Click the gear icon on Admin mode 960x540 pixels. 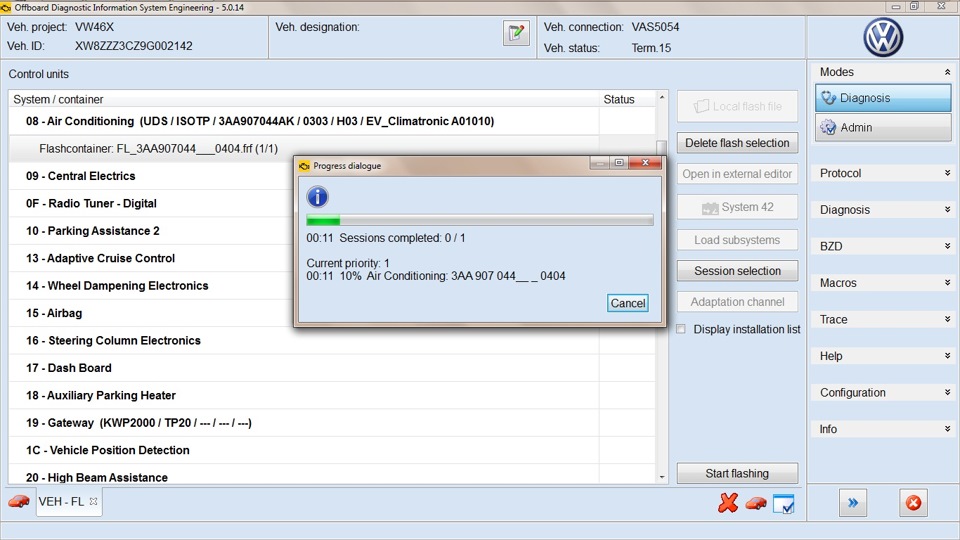coord(828,127)
